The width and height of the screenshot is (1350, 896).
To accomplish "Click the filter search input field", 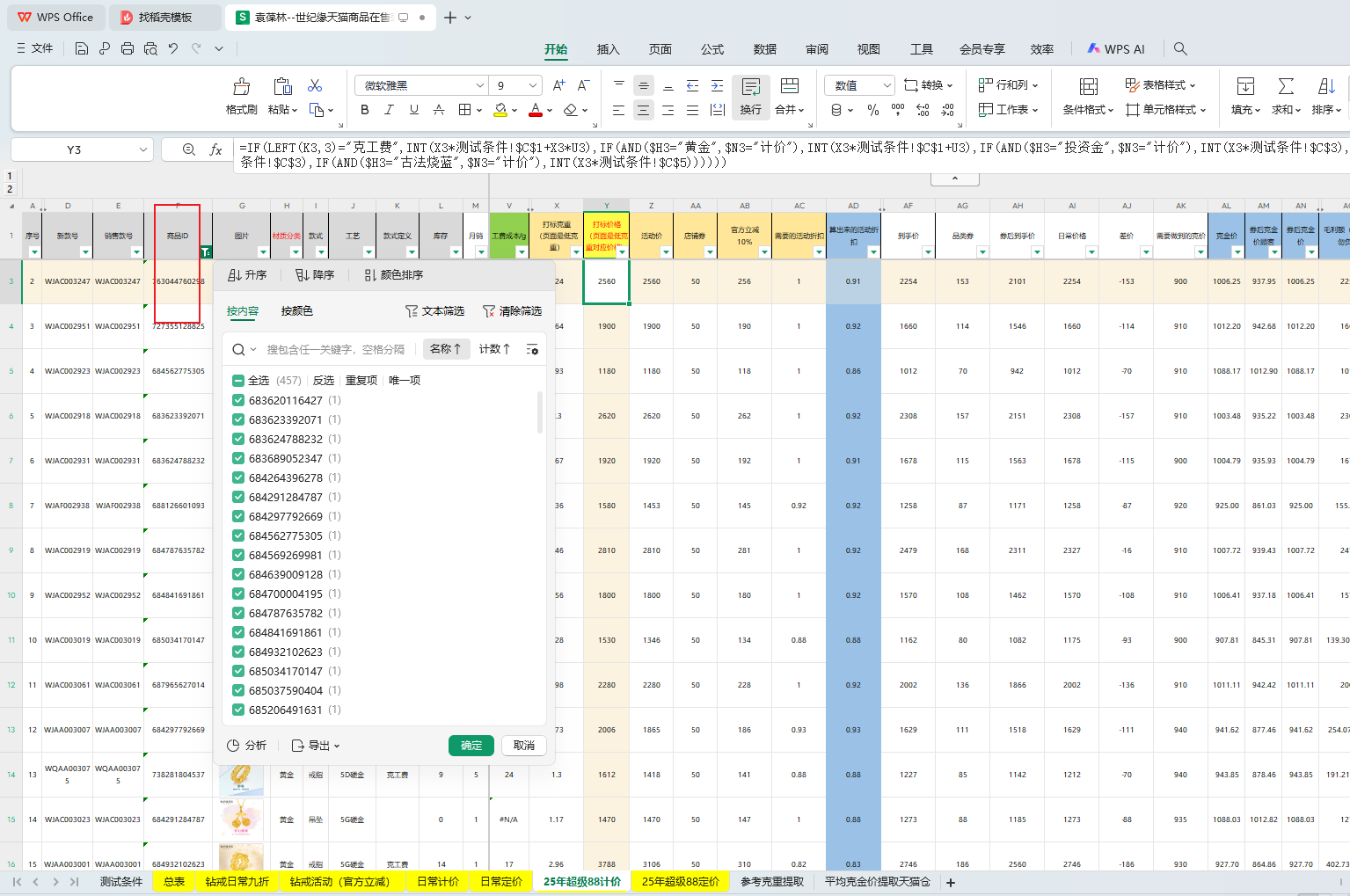I will [336, 349].
